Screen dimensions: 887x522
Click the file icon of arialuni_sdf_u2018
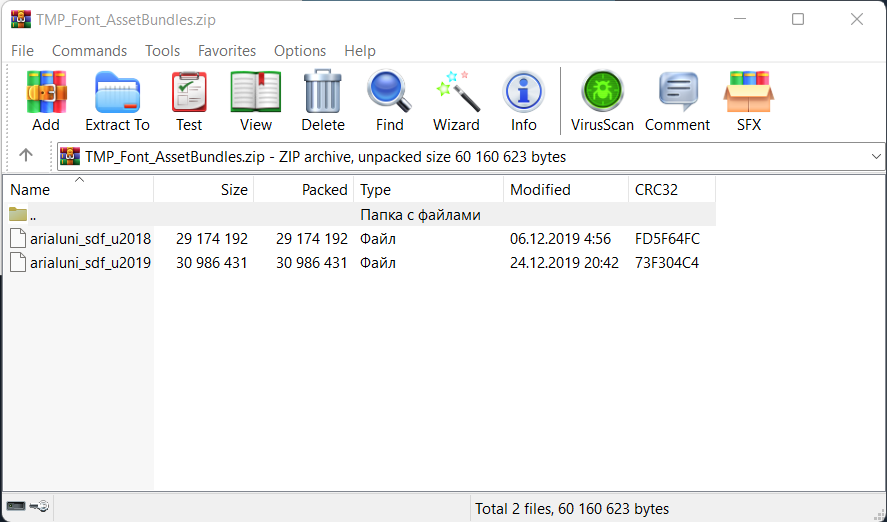coord(18,239)
